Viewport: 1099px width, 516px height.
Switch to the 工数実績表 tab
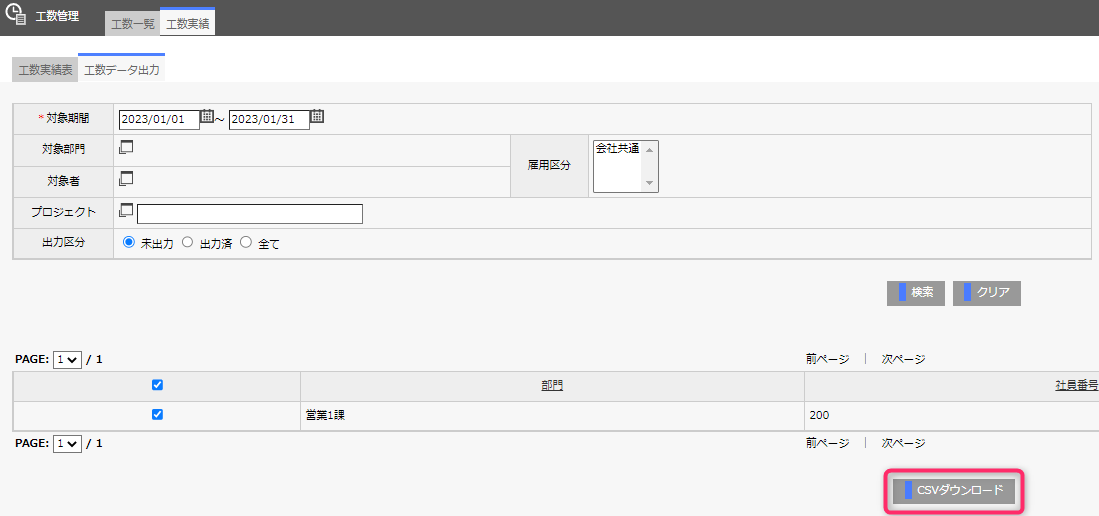tap(46, 70)
